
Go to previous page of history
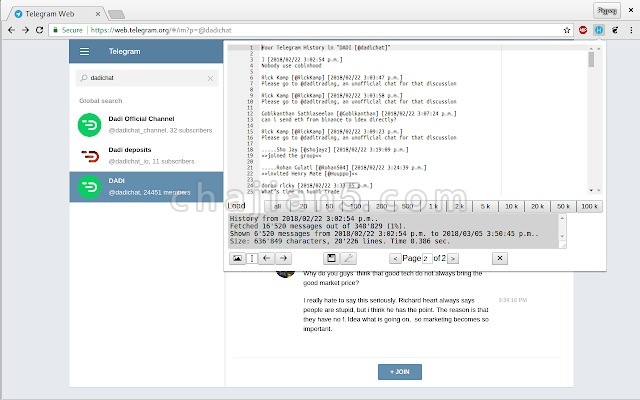click(395, 258)
